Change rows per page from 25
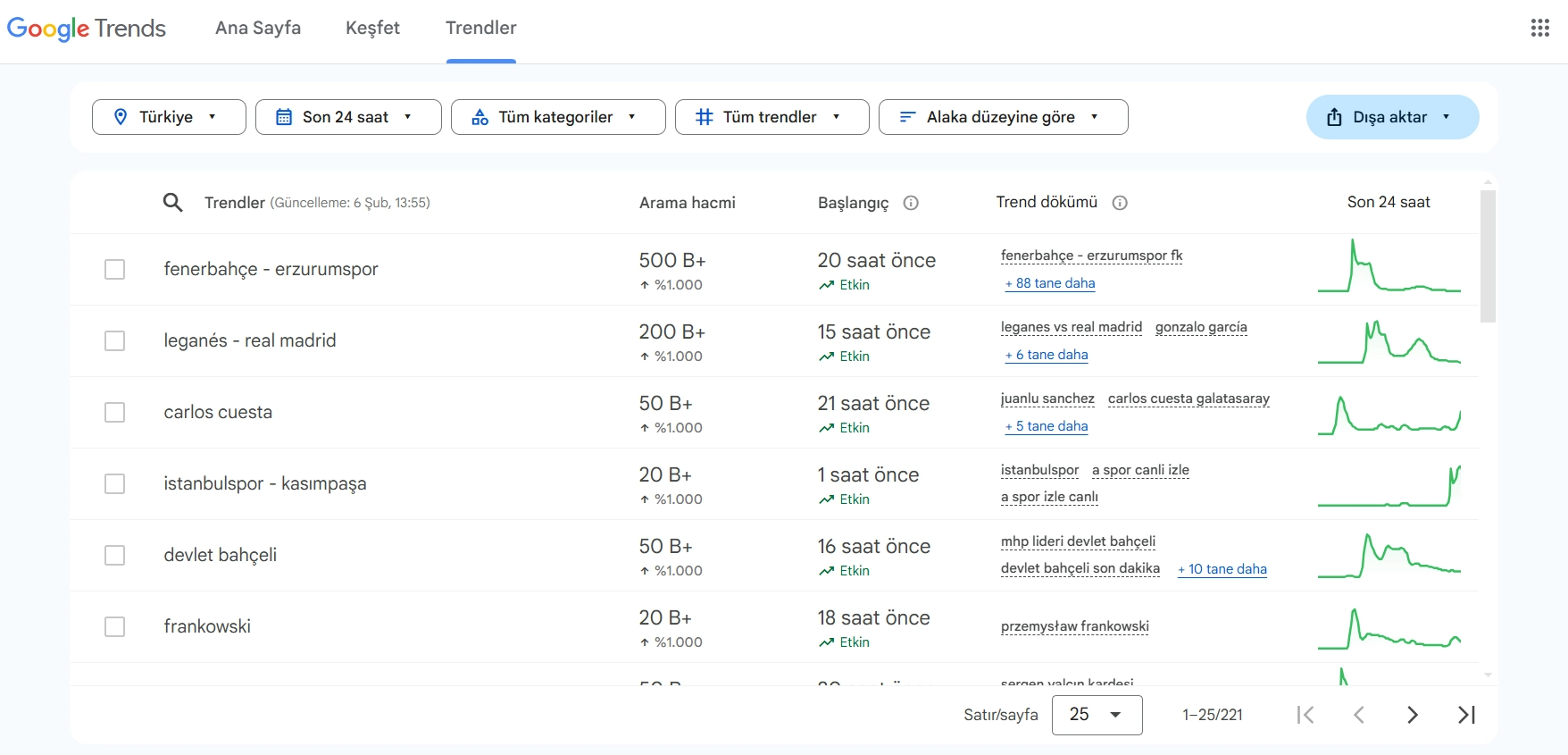This screenshot has width=1568, height=755. pyautogui.click(x=1097, y=715)
